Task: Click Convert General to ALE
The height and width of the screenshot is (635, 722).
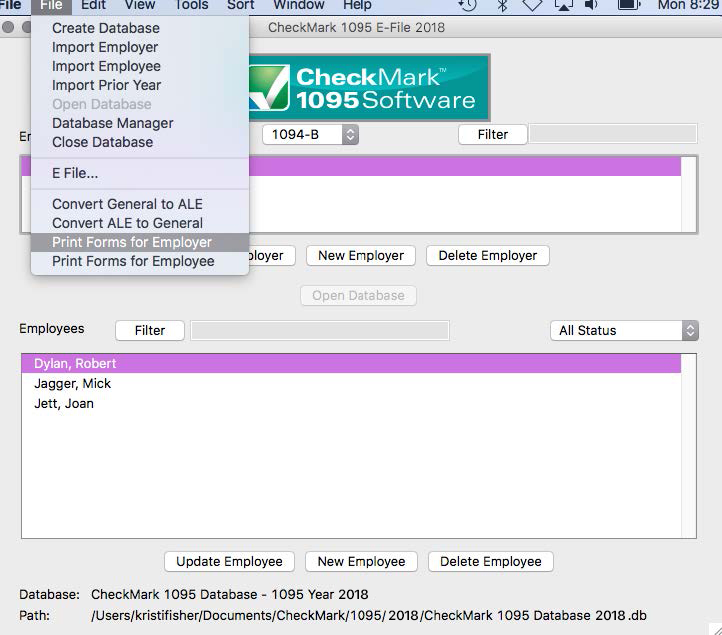Action: click(x=127, y=204)
